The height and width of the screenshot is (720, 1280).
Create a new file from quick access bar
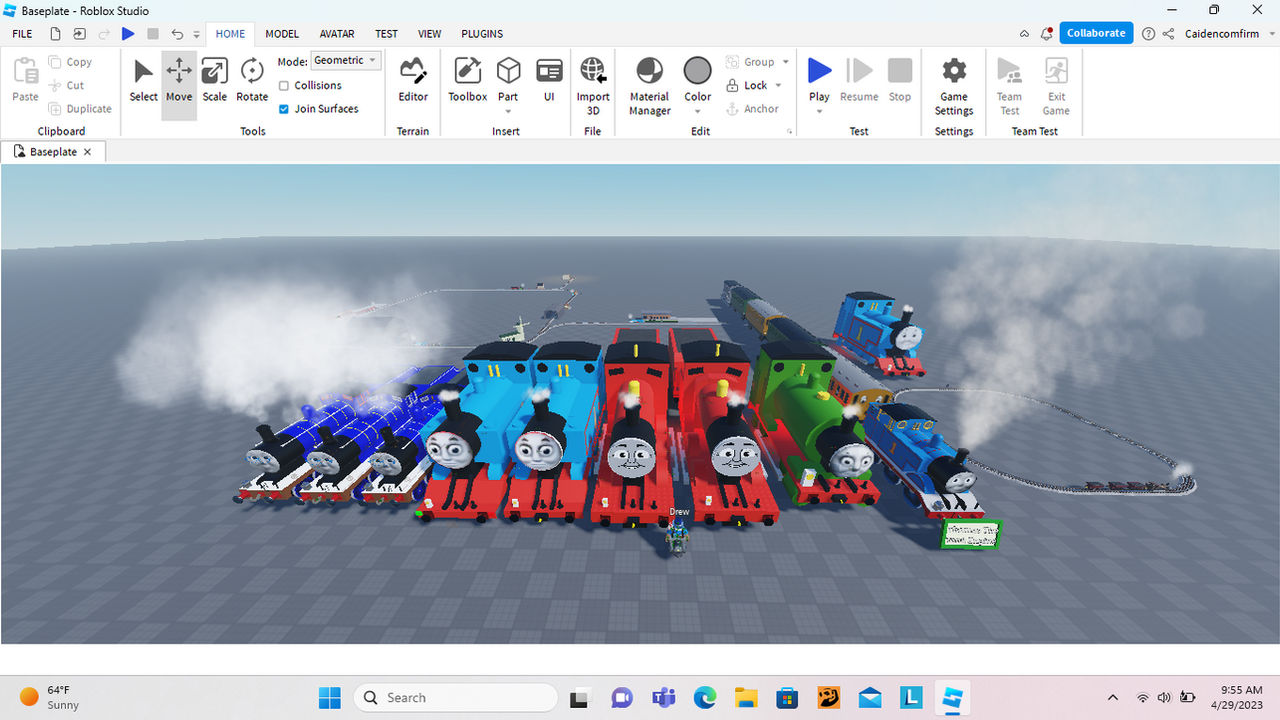click(56, 34)
